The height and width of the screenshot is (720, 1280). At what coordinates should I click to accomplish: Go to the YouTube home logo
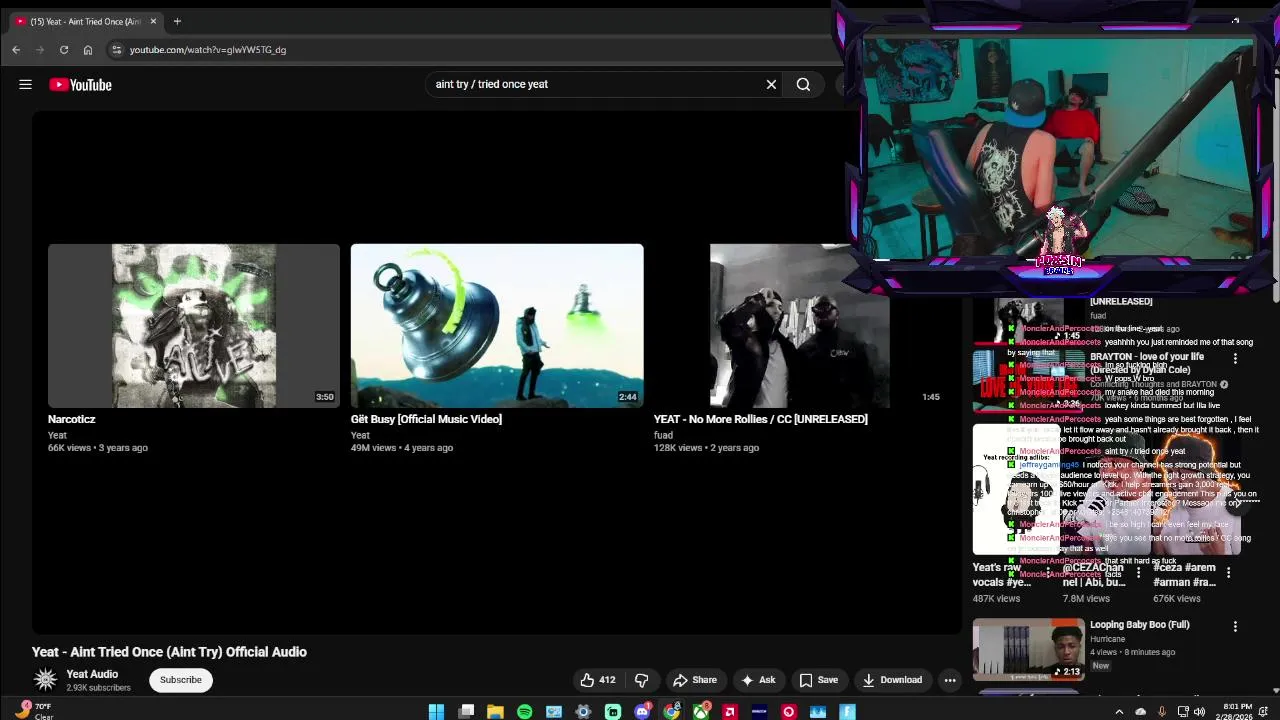coord(80,85)
